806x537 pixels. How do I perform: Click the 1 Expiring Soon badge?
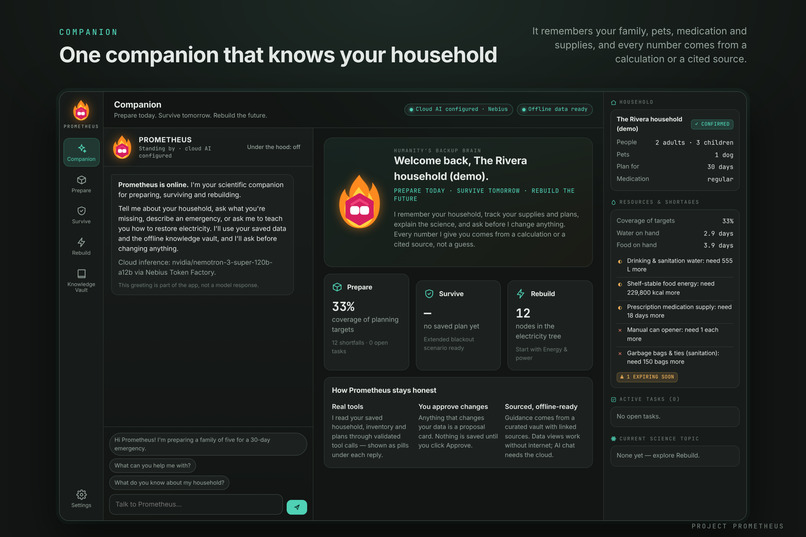click(x=647, y=377)
